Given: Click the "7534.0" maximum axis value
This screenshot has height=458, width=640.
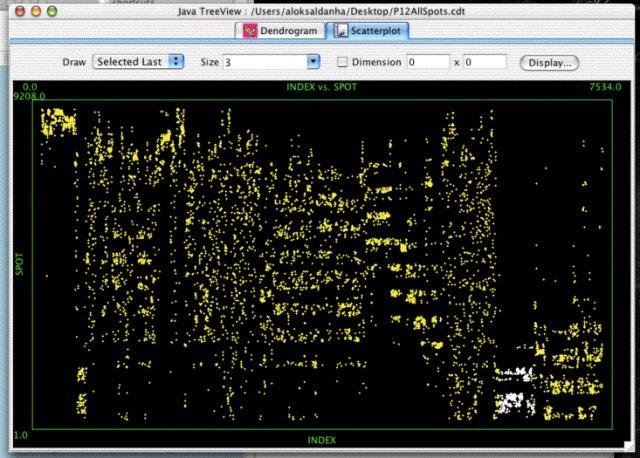Looking at the screenshot, I should coord(605,87).
